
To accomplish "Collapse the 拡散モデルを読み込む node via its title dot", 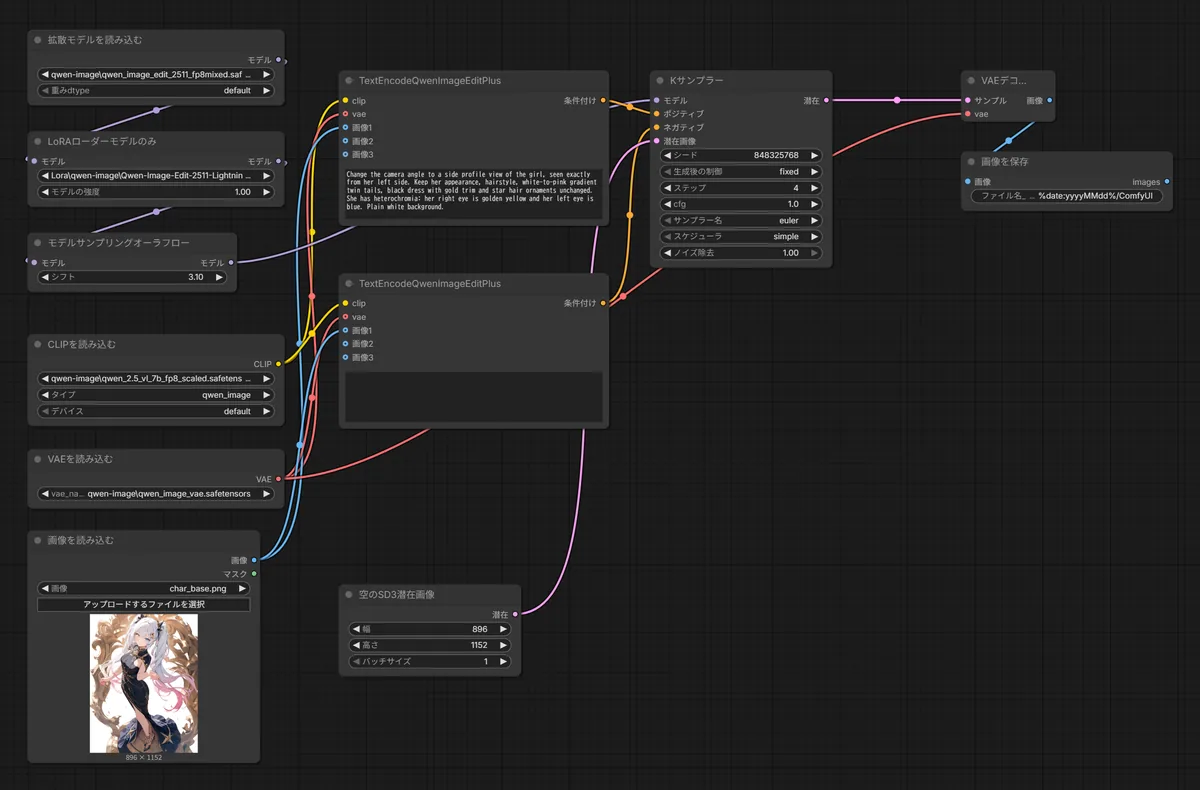I will (38, 40).
